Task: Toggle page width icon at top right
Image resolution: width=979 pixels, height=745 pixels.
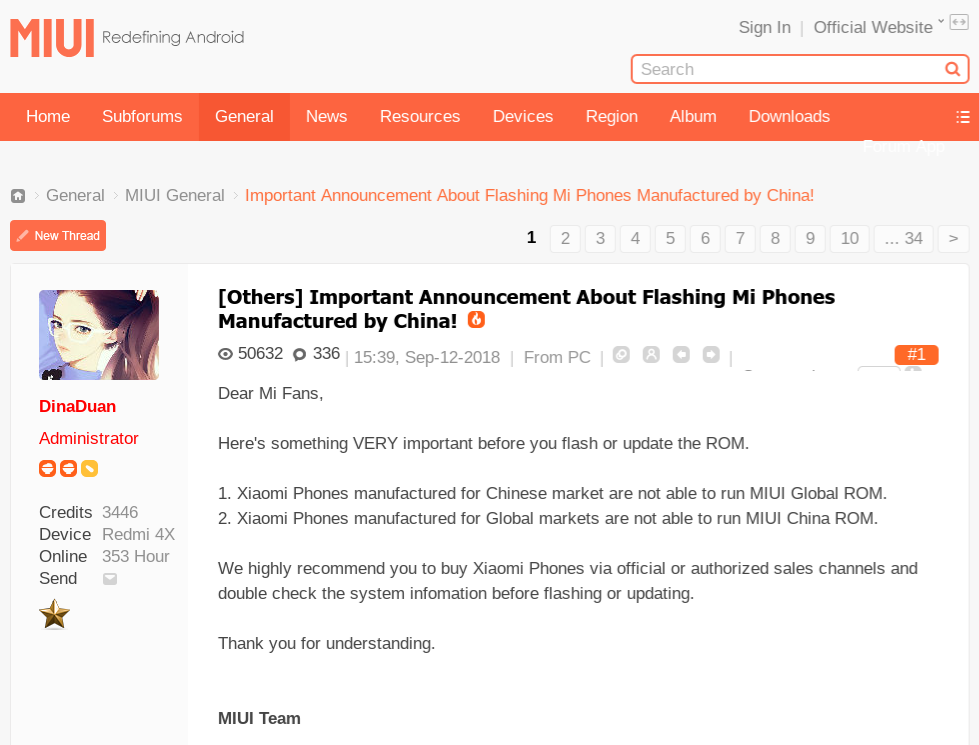Action: pos(959,22)
